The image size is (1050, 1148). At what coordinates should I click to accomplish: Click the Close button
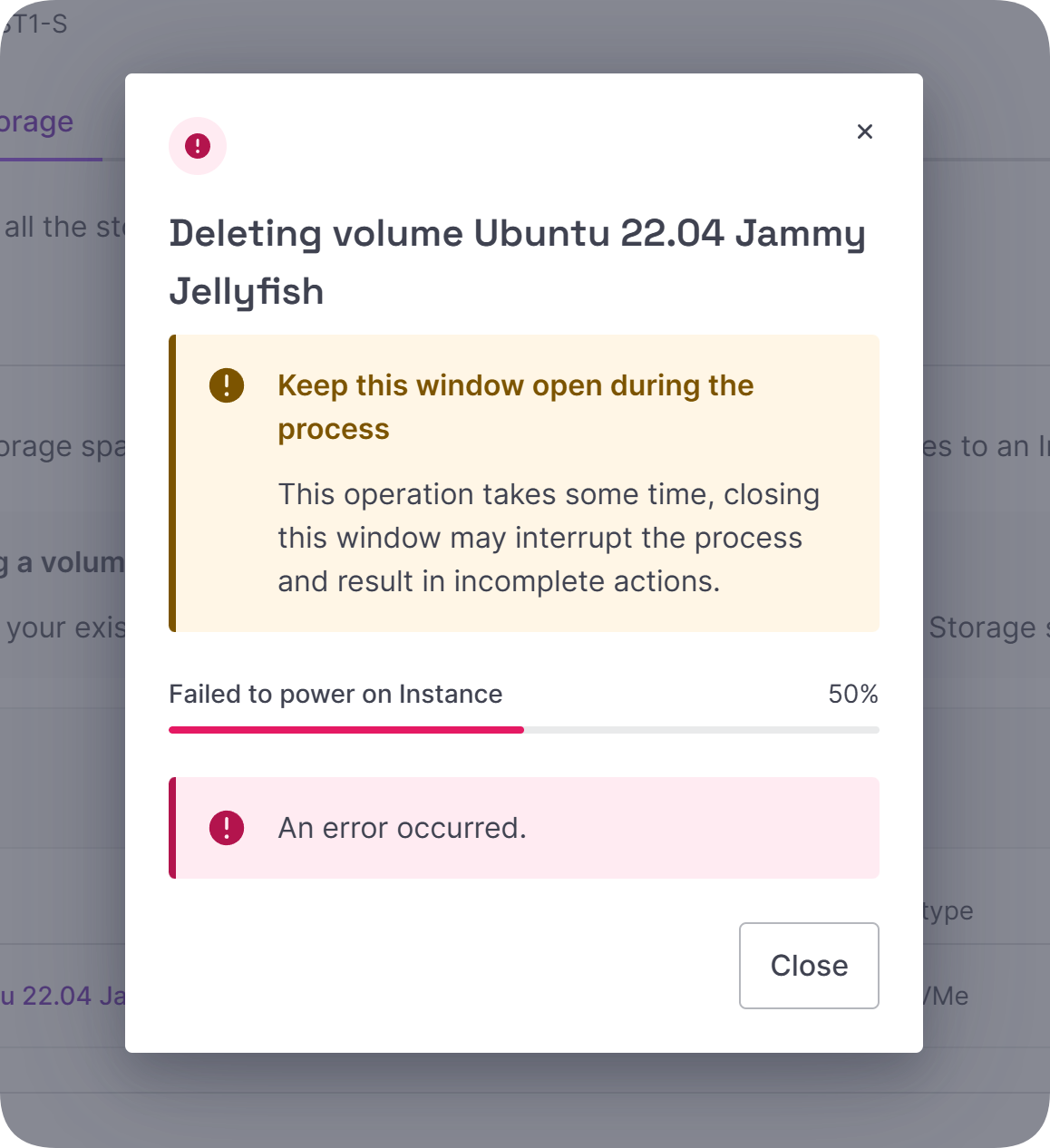point(809,965)
